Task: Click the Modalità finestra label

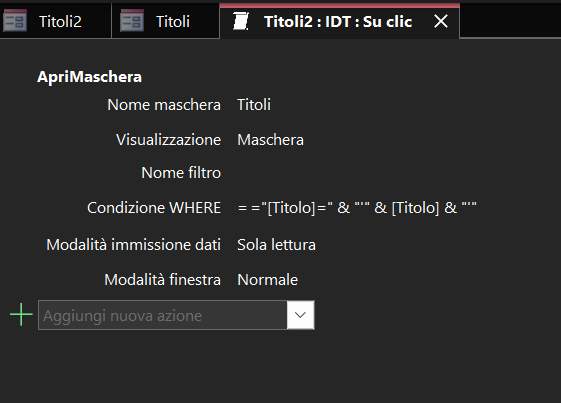Action: [x=163, y=280]
